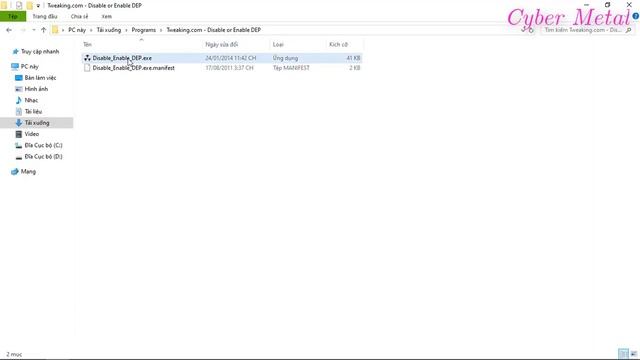Open Video folder in sidebar
Viewport: 640px width, 360px height.
coord(31,134)
